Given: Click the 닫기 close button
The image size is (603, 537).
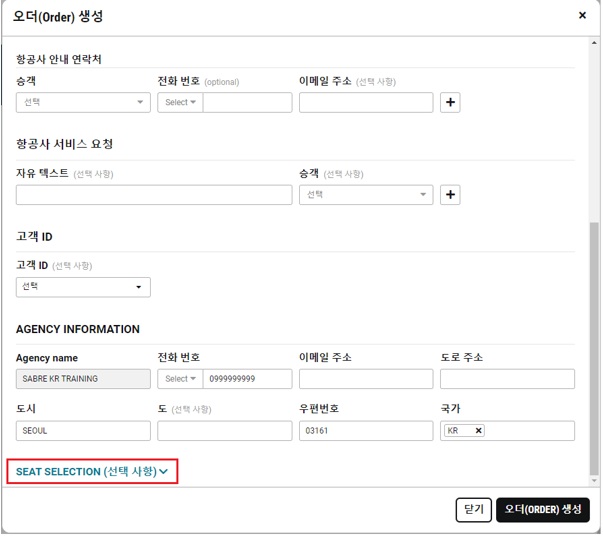Looking at the screenshot, I should (473, 510).
